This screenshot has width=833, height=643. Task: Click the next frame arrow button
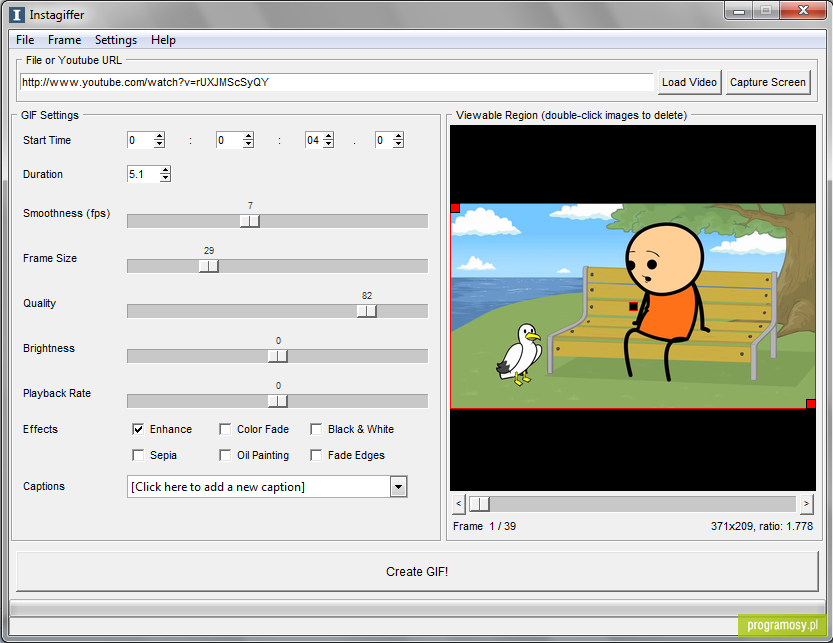[806, 503]
